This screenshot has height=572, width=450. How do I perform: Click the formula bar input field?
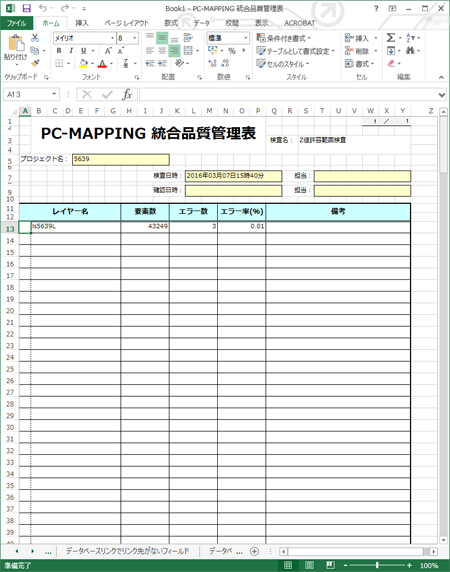point(288,94)
